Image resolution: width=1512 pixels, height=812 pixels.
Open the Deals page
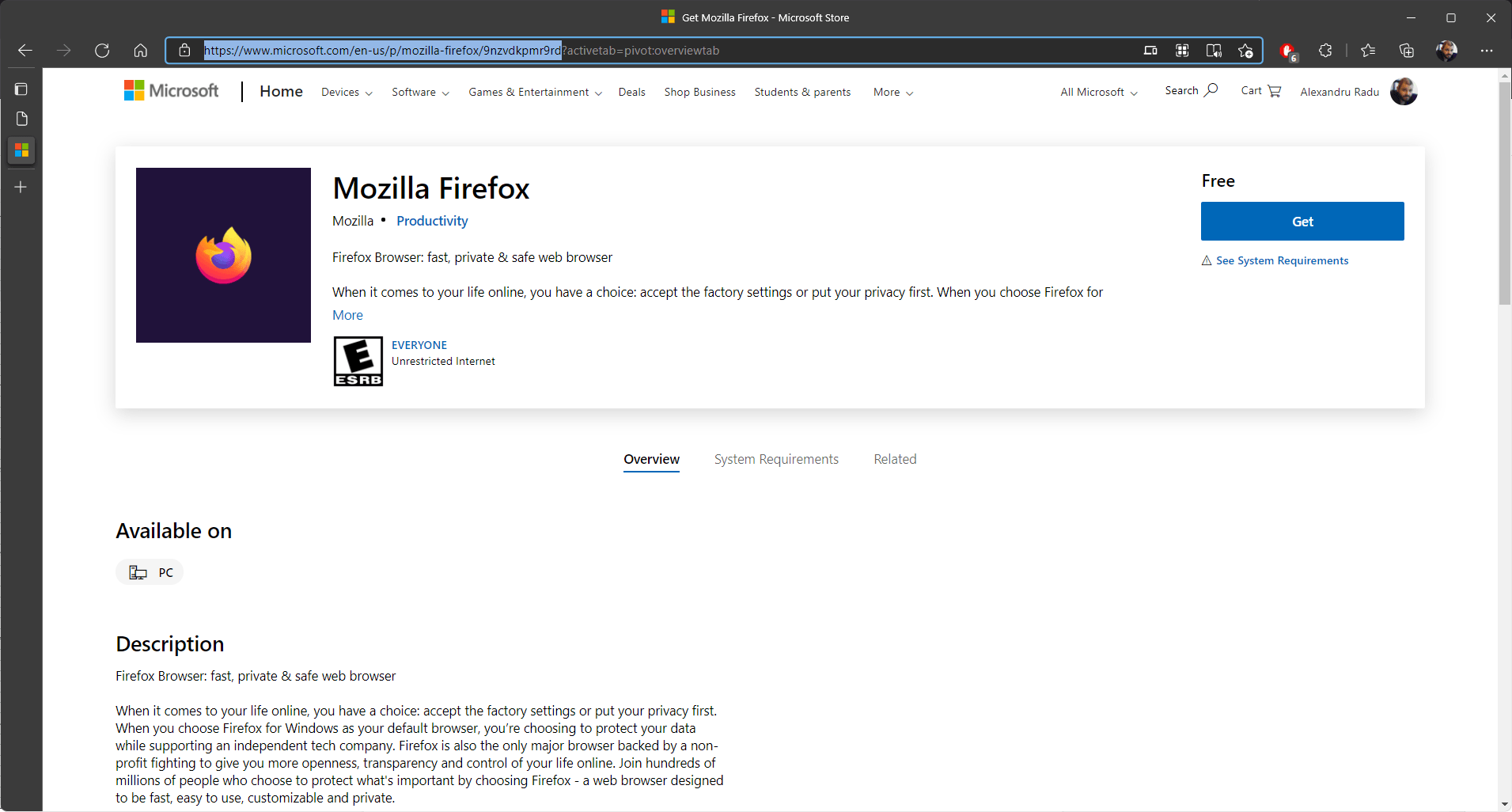coord(632,93)
